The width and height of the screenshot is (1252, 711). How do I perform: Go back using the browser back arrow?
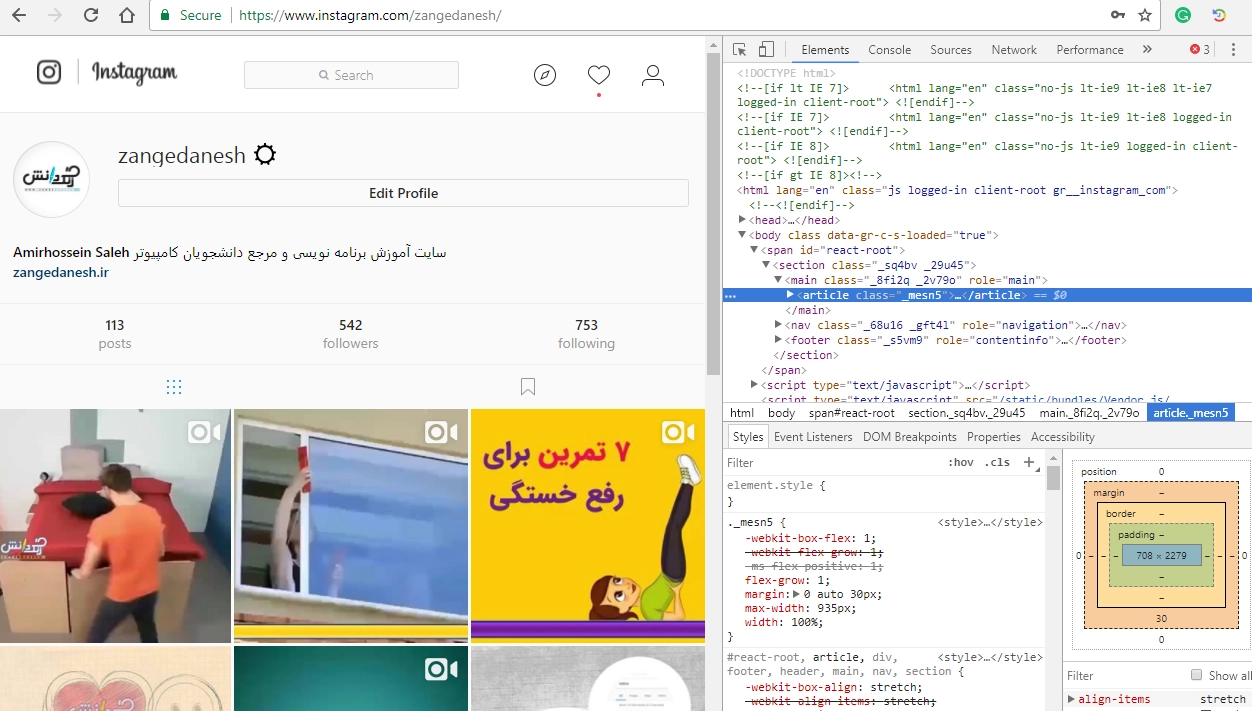click(x=19, y=15)
